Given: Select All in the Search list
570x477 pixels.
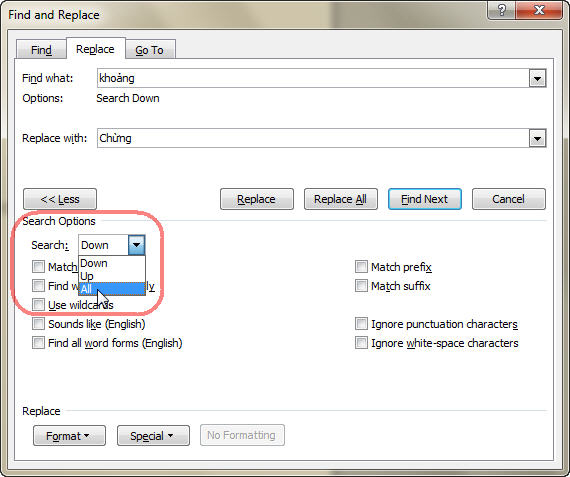Looking at the screenshot, I should pyautogui.click(x=112, y=289).
